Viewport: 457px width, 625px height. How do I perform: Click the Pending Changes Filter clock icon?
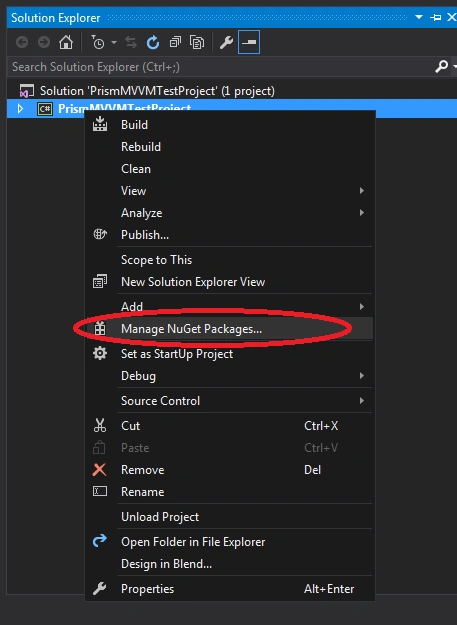(x=98, y=42)
